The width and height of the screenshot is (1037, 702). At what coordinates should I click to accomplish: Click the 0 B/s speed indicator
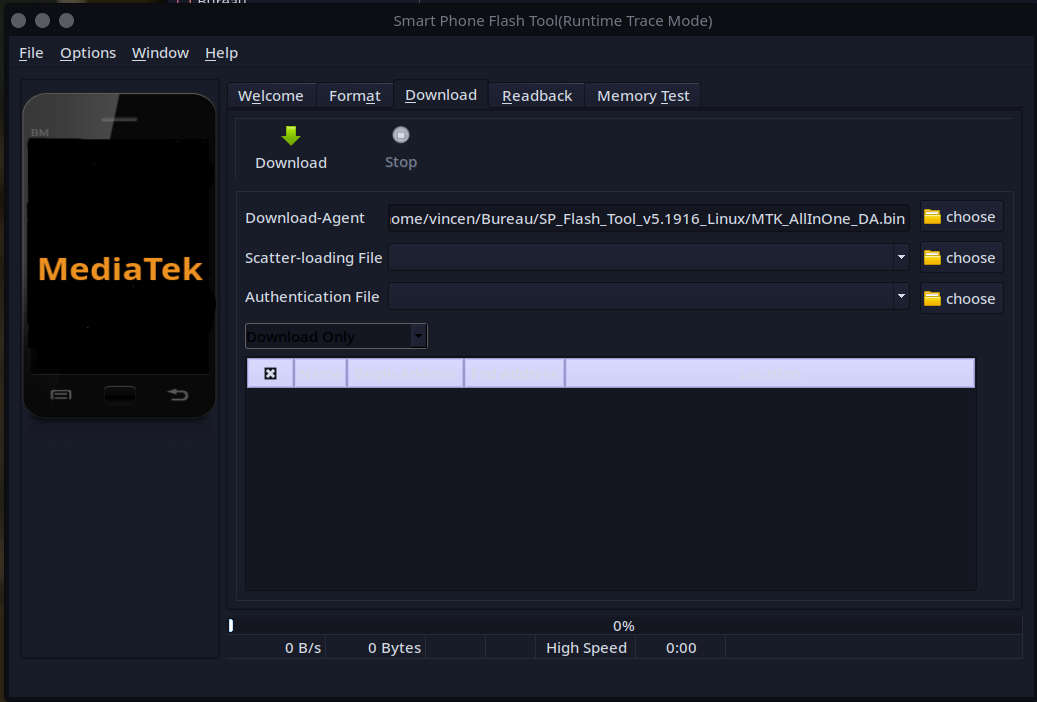(302, 647)
